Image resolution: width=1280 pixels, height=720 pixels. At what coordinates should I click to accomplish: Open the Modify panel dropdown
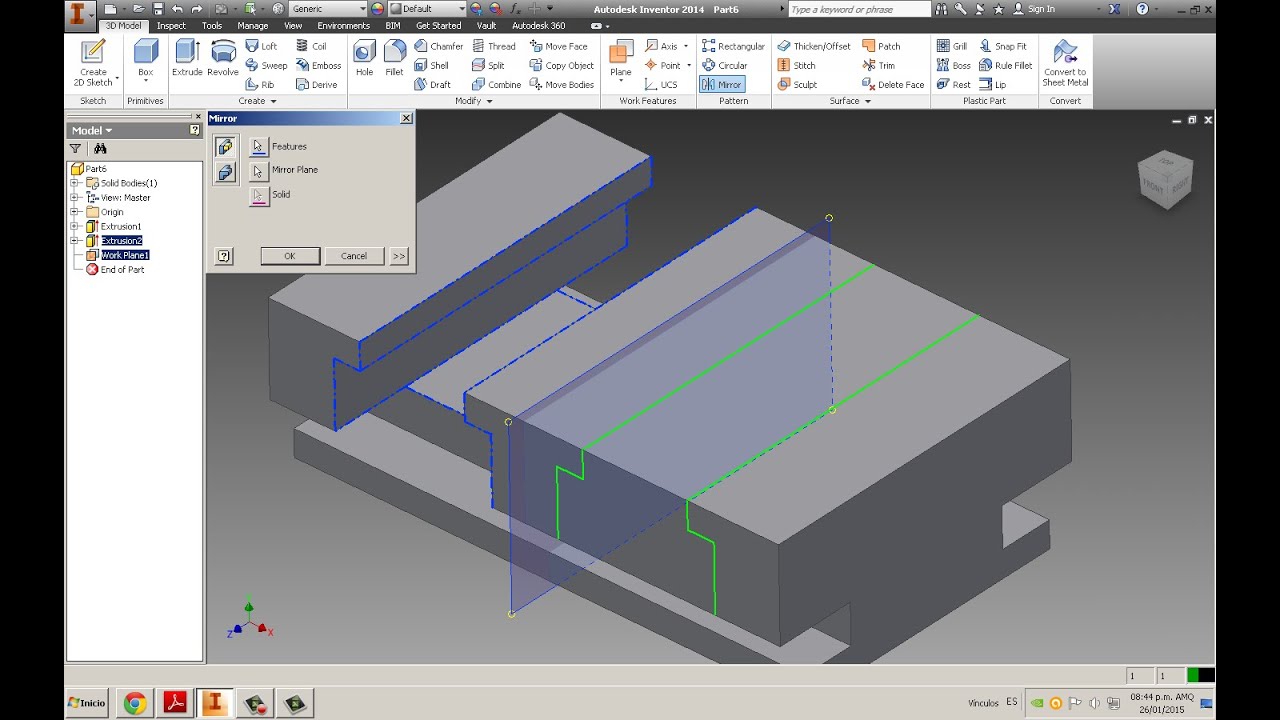click(474, 101)
